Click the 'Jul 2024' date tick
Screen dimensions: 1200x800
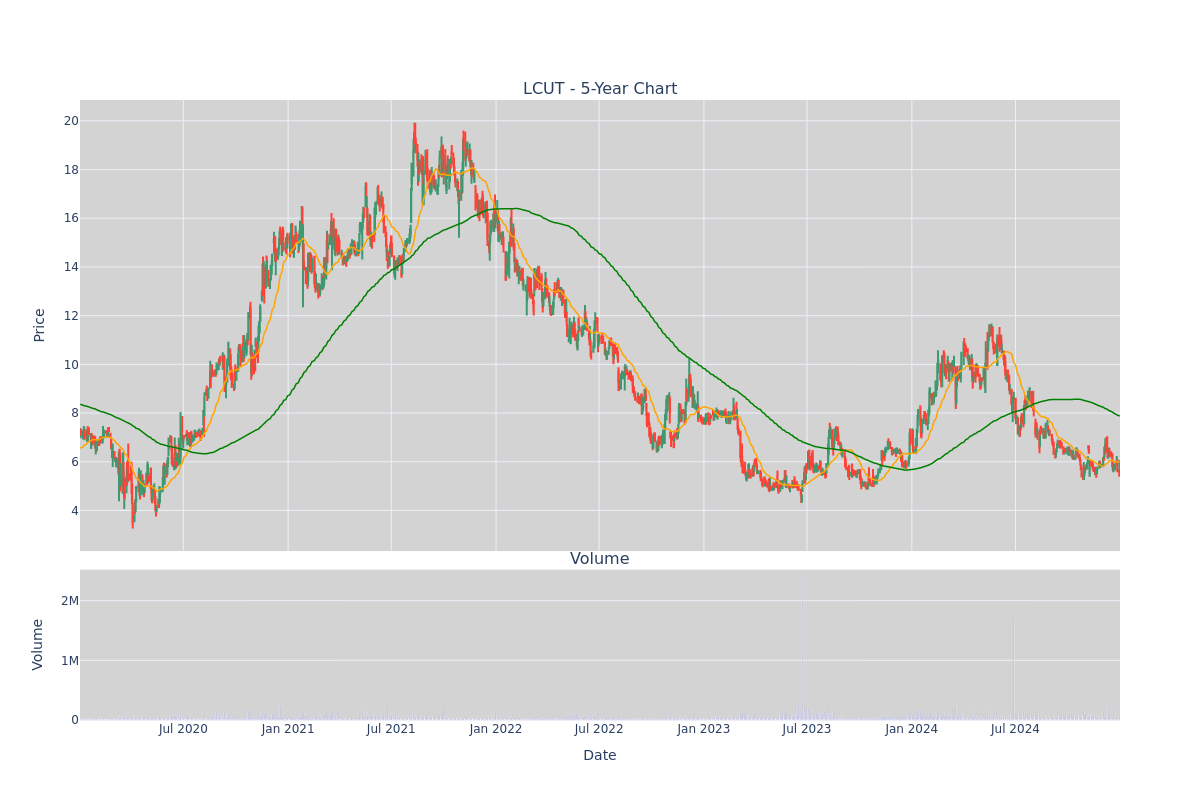pos(1015,729)
